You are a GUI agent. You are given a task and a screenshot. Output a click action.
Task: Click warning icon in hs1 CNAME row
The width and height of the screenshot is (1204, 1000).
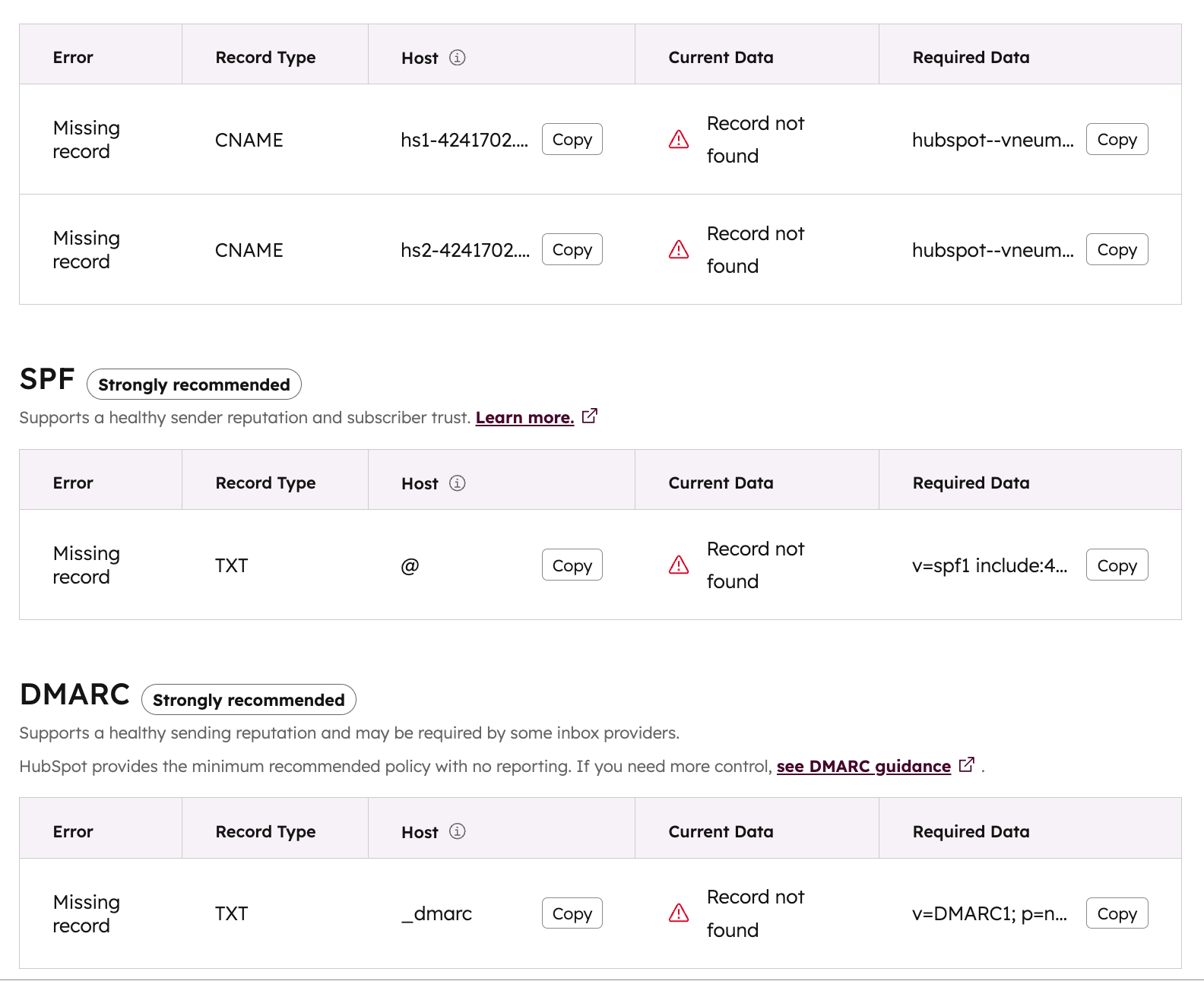tap(679, 140)
